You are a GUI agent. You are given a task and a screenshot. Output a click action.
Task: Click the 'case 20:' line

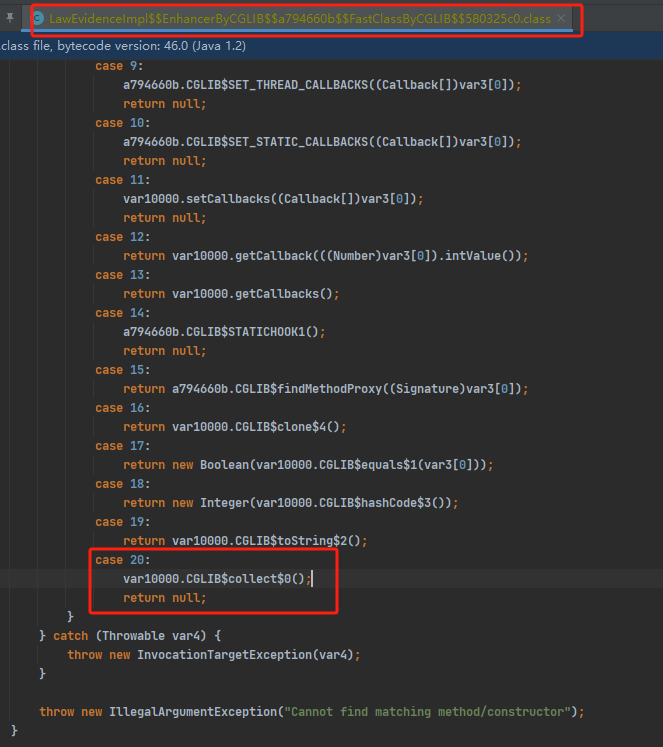tap(123, 560)
